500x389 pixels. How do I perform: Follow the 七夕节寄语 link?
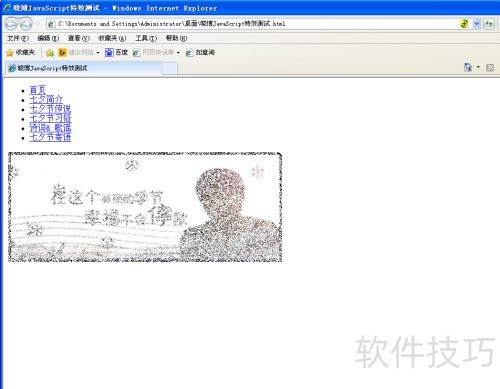coord(50,137)
